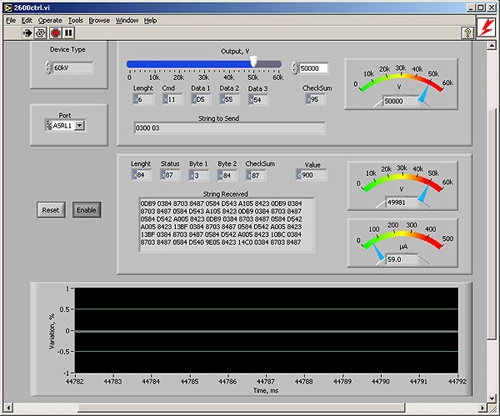The width and height of the screenshot is (500, 416).
Task: Open the Tools menu
Action: coord(76,21)
